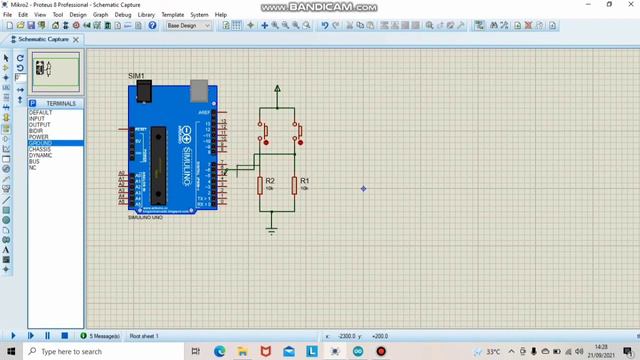Click the 'P' pick terminals button
Image resolution: width=640 pixels, height=360 pixels.
[33, 103]
